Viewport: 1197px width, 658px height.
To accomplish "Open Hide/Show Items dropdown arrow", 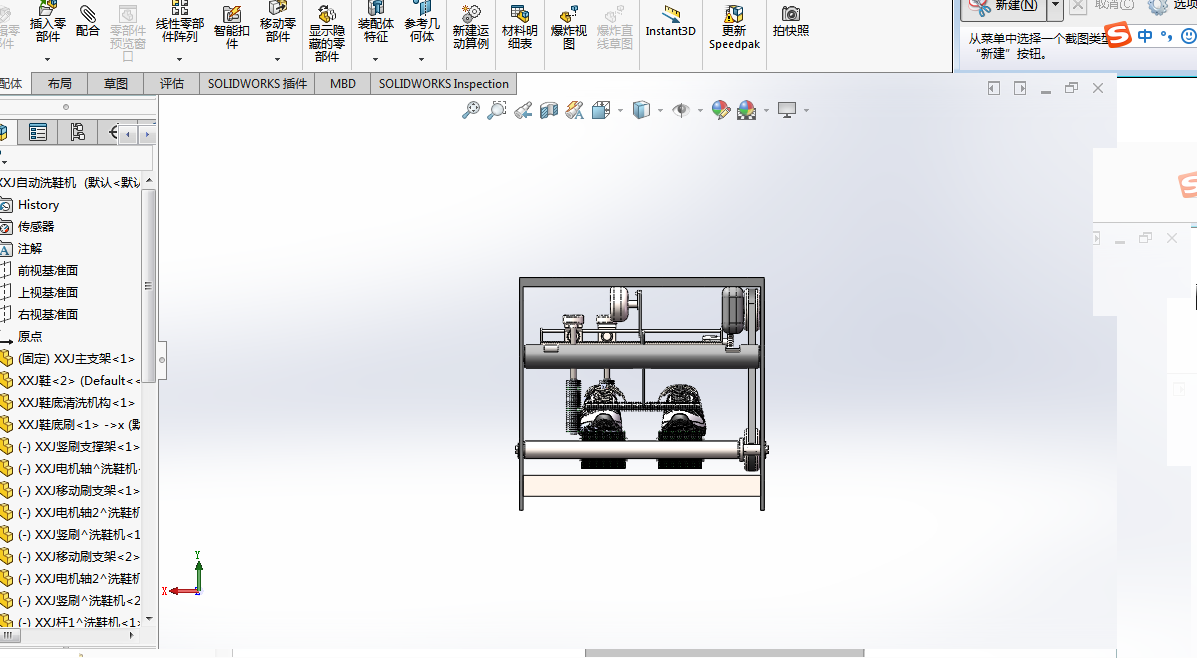I will (700, 111).
